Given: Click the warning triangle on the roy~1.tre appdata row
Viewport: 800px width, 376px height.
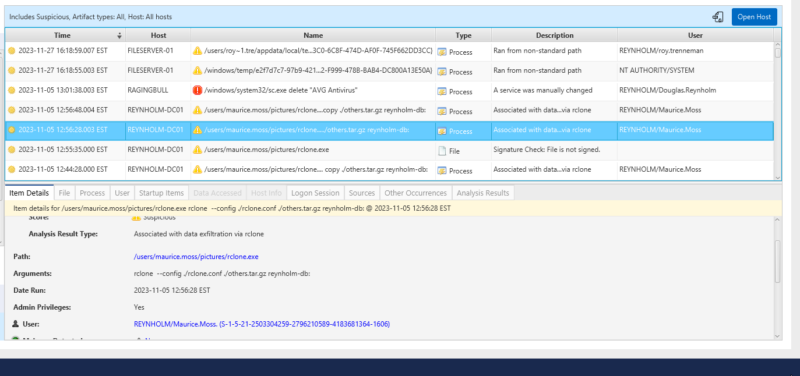Looking at the screenshot, I should (197, 51).
